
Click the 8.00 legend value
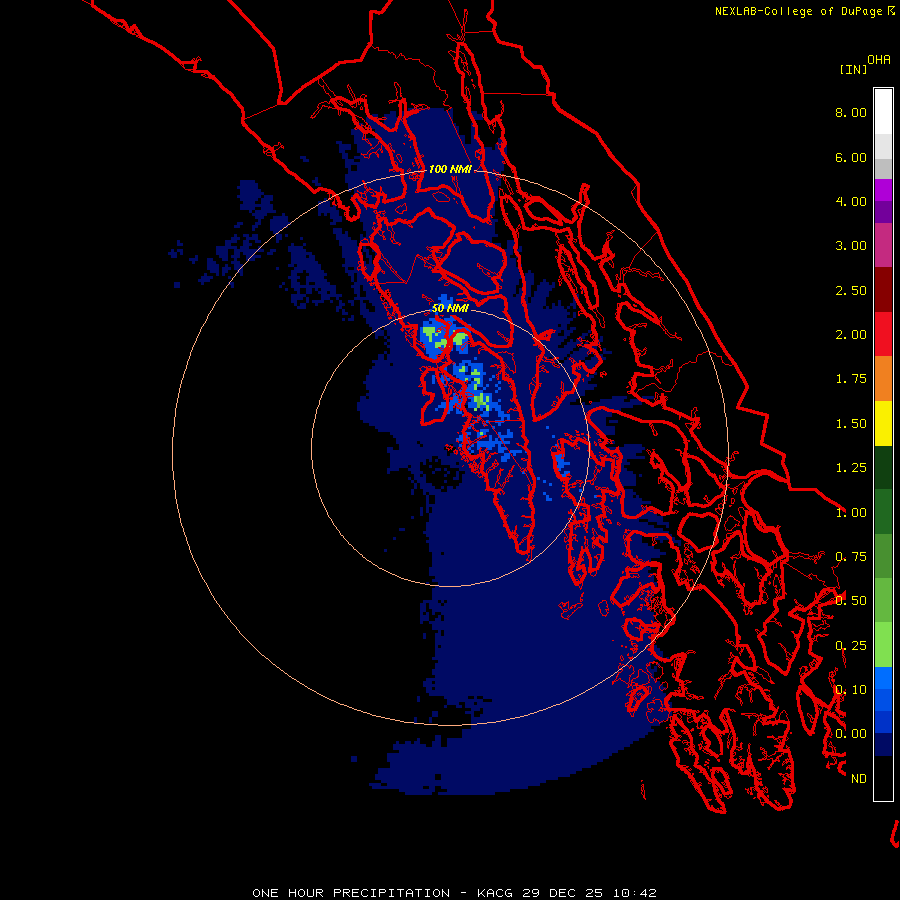coord(851,112)
